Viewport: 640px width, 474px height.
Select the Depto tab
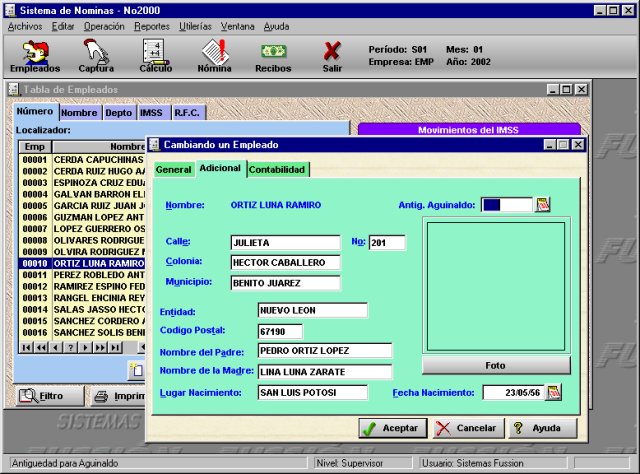coord(118,113)
